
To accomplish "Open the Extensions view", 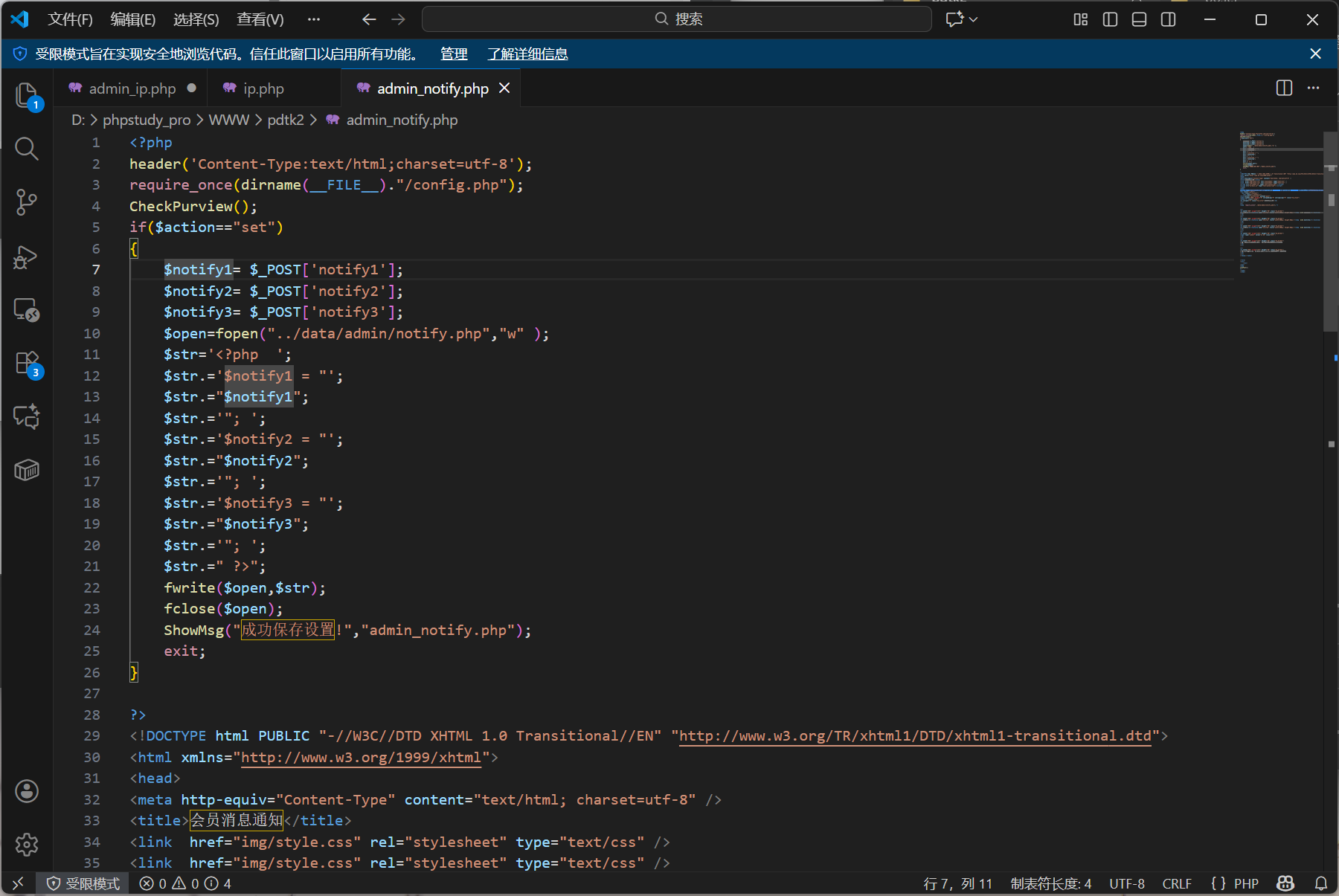I will click(x=27, y=364).
